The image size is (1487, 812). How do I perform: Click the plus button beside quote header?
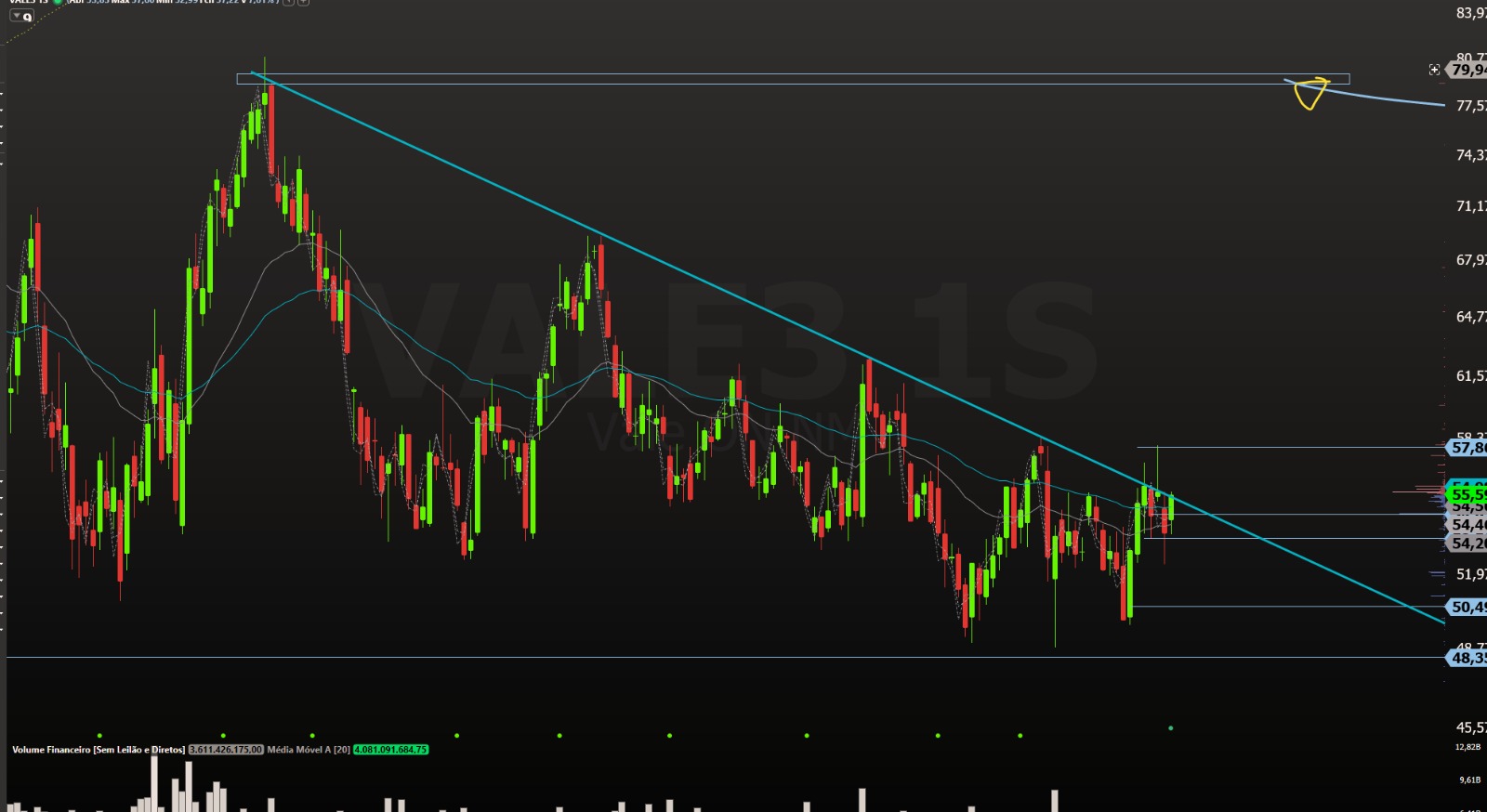303,2
